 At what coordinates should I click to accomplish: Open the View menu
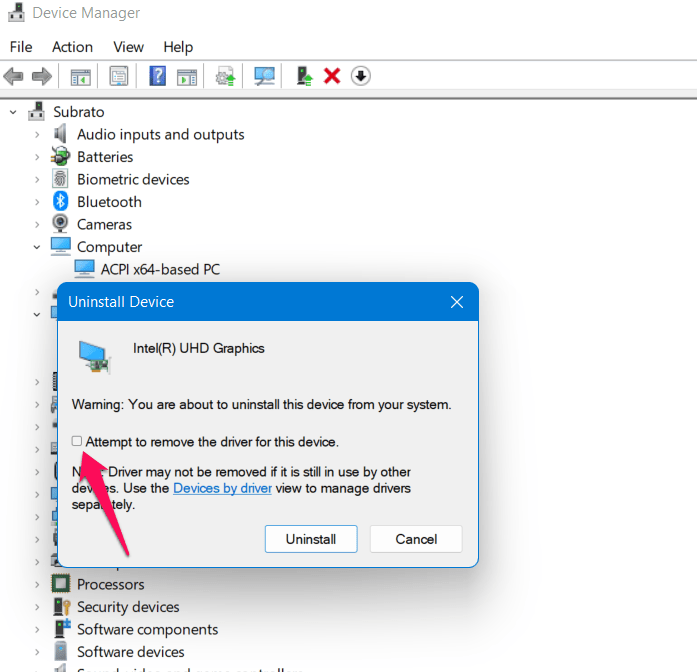128,47
